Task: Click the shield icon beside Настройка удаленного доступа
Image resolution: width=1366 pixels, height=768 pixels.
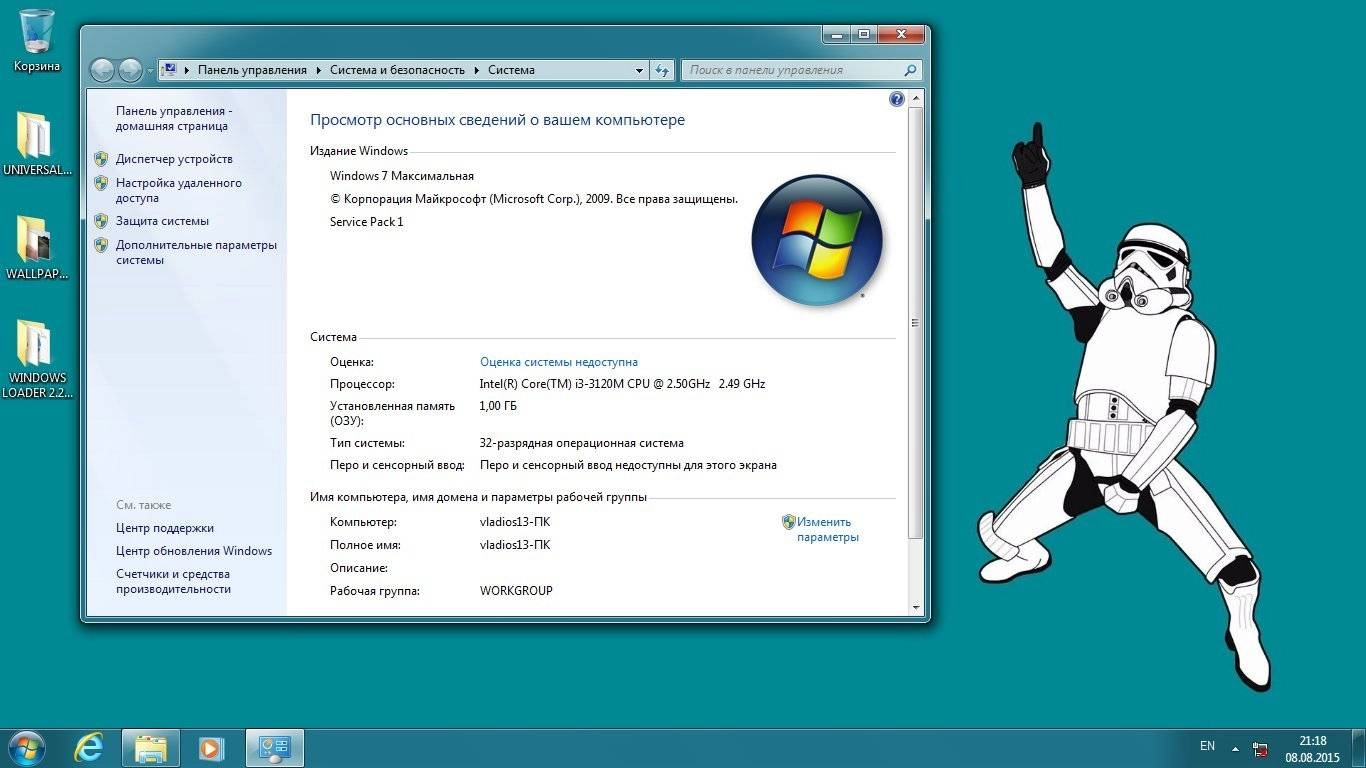Action: click(x=101, y=183)
